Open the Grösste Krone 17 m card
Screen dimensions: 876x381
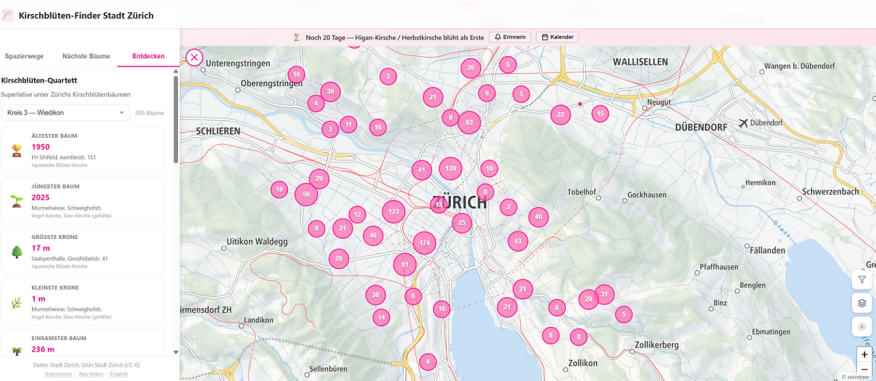83,251
